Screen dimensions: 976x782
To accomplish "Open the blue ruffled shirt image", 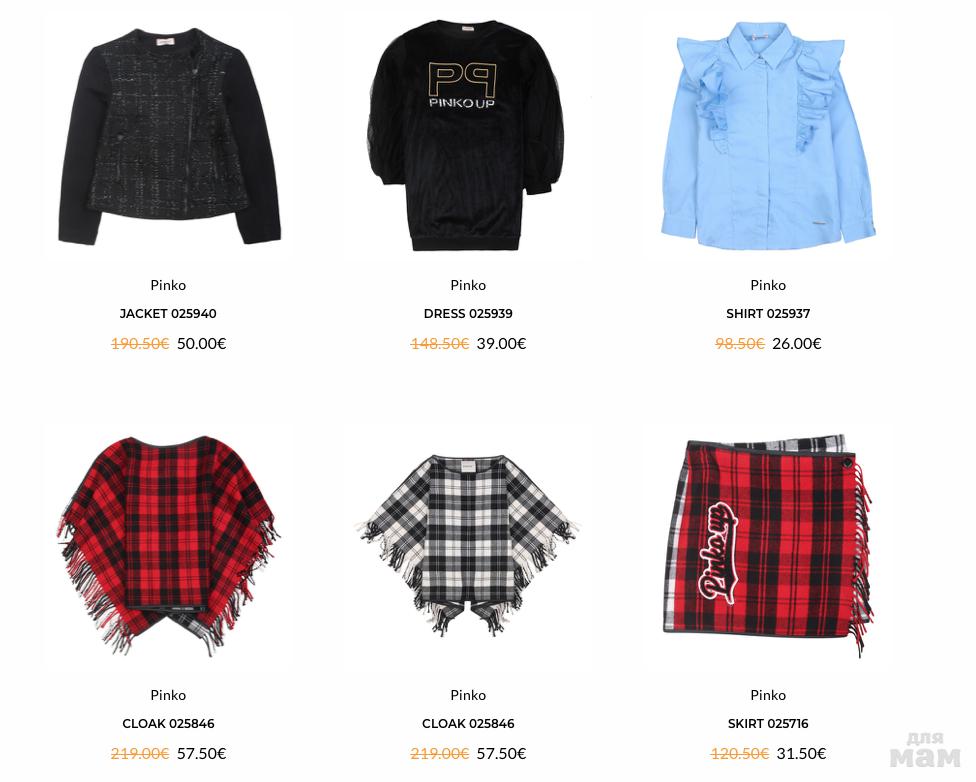I will click(x=768, y=135).
